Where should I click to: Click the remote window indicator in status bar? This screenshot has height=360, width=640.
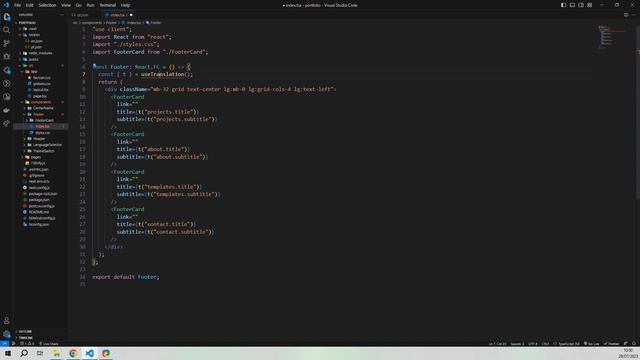4,344
